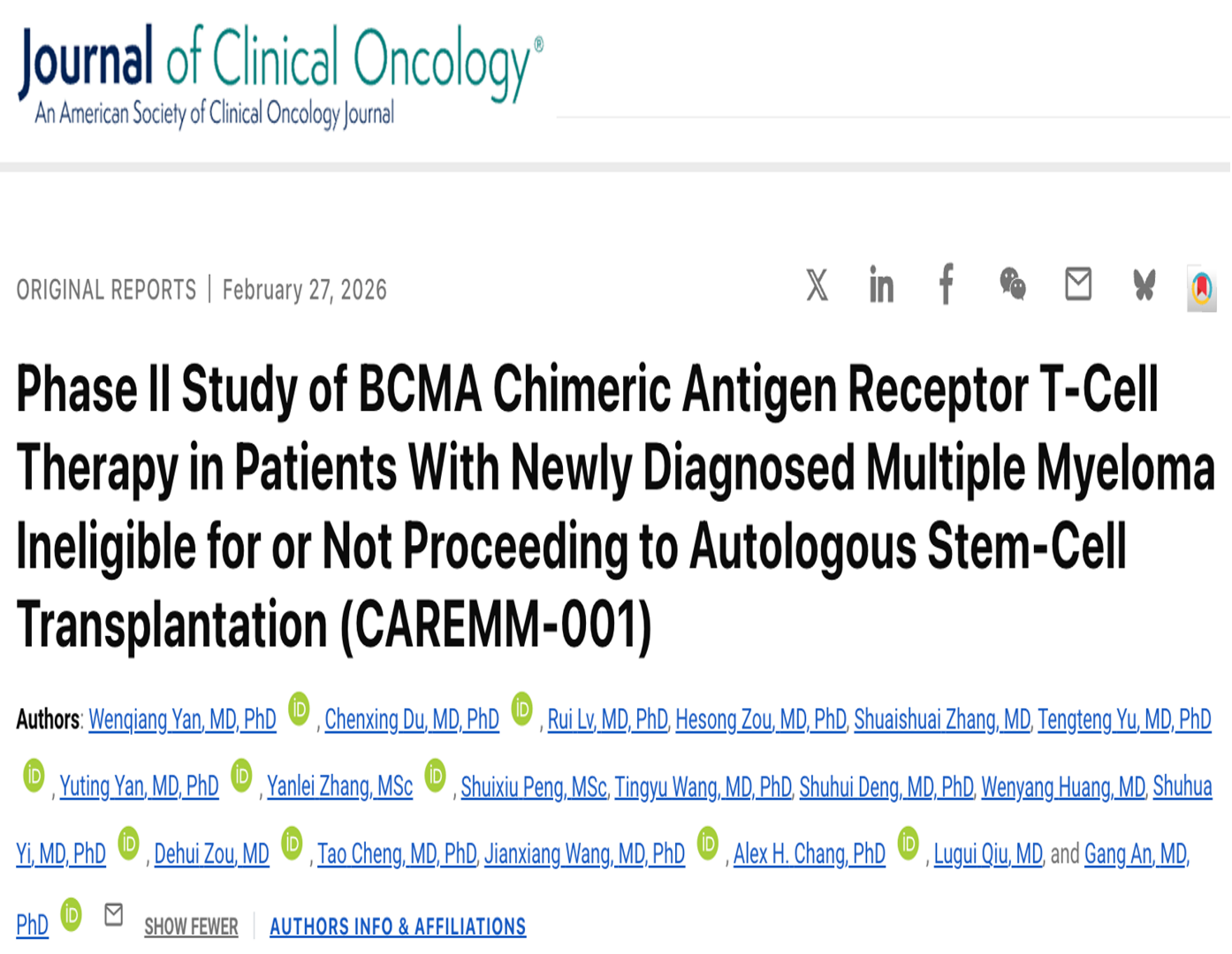Open author link Wenqiang Yan, MD, PhD
Viewport: 1232px width, 954px height.
[182, 720]
